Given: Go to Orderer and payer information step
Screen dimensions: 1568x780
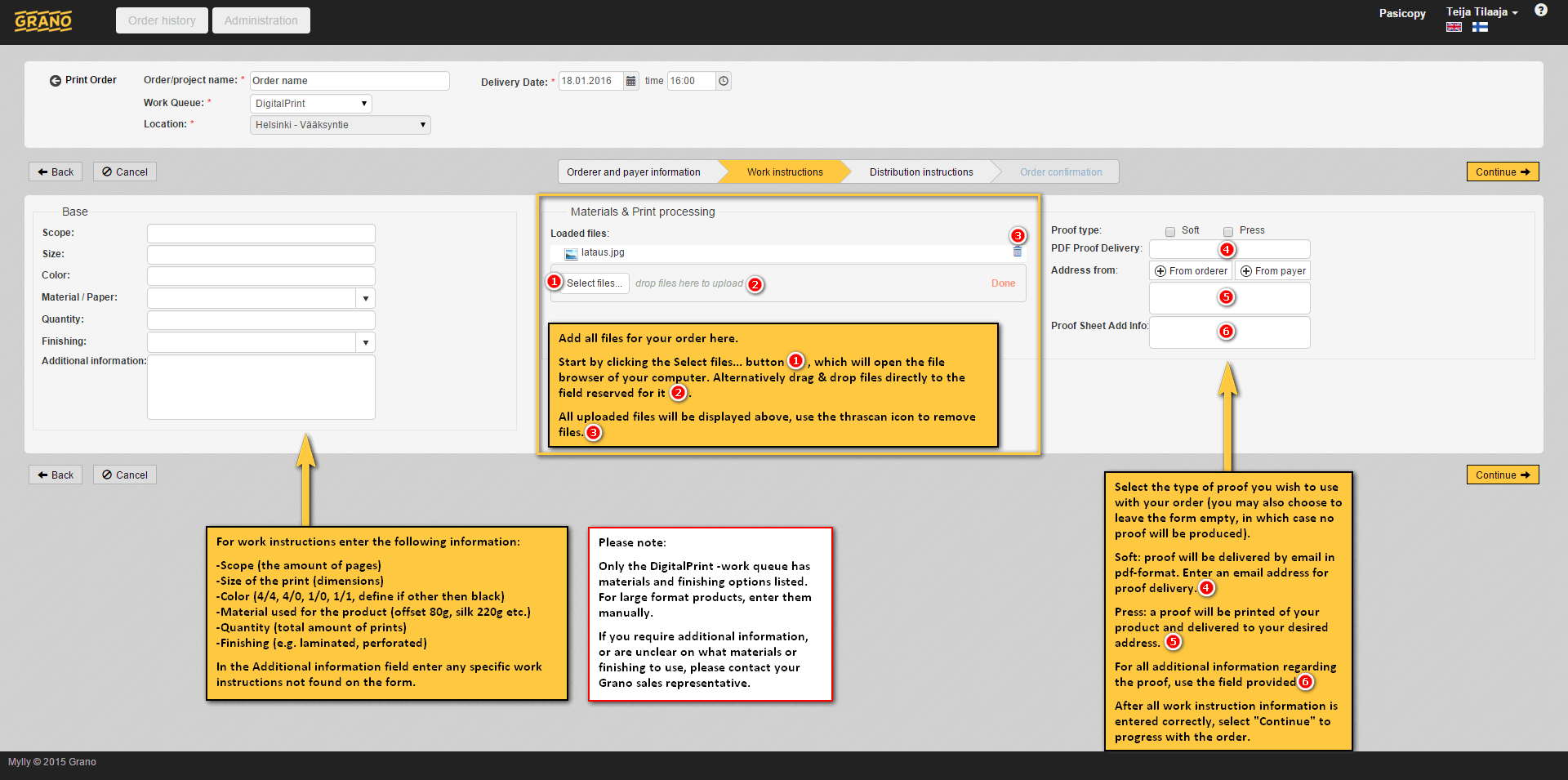Looking at the screenshot, I should coord(633,172).
